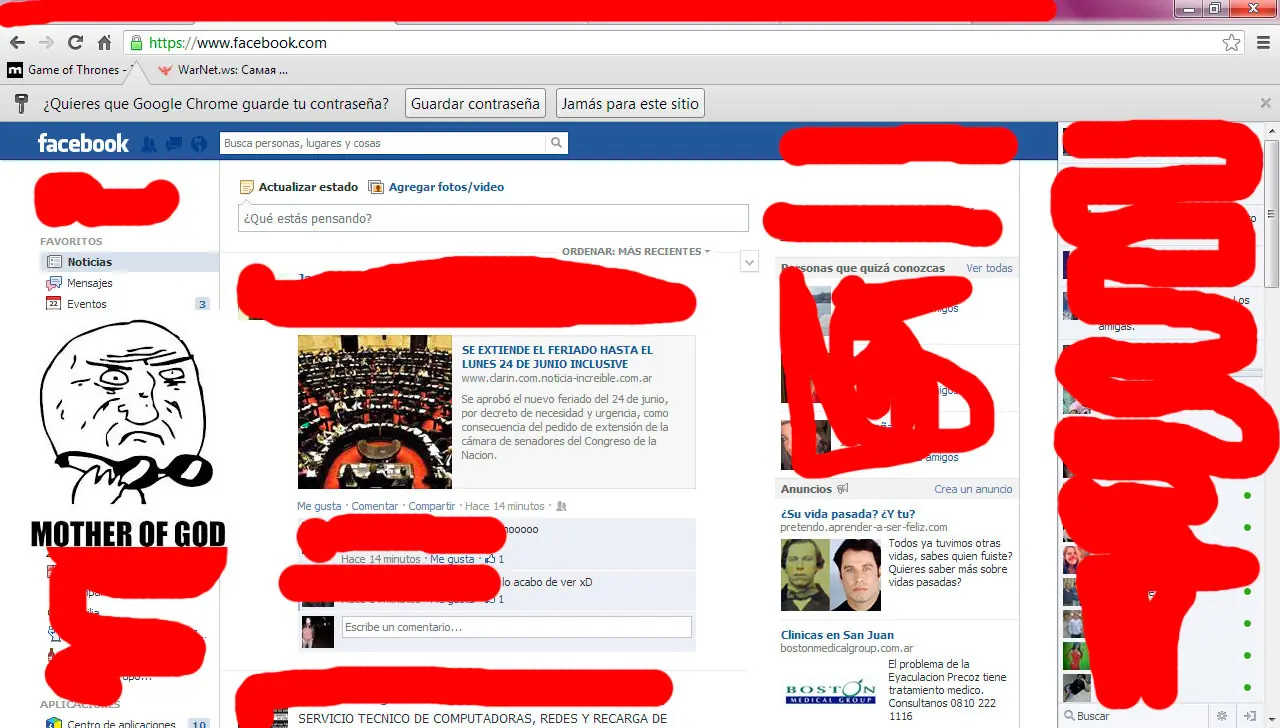Click the Escribe un comentario field
1280x728 pixels.
coord(517,627)
